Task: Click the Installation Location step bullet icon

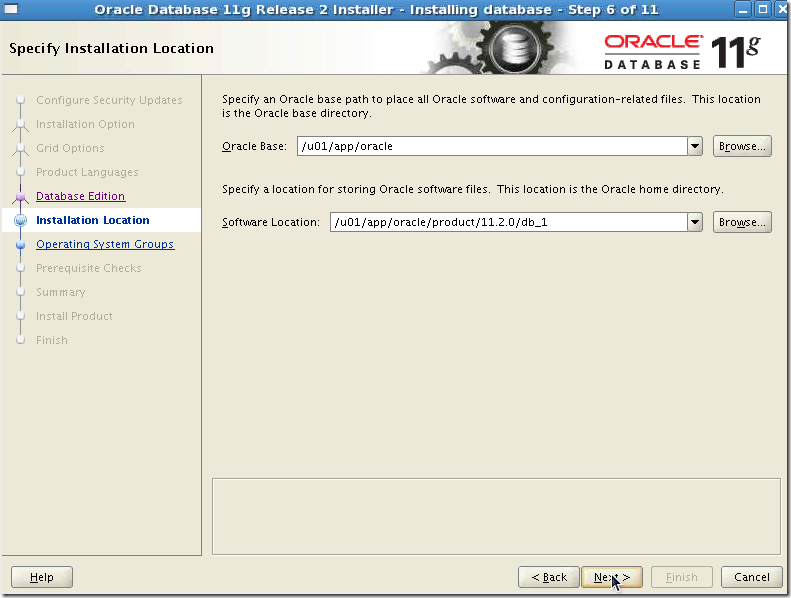Action: [x=21, y=221]
